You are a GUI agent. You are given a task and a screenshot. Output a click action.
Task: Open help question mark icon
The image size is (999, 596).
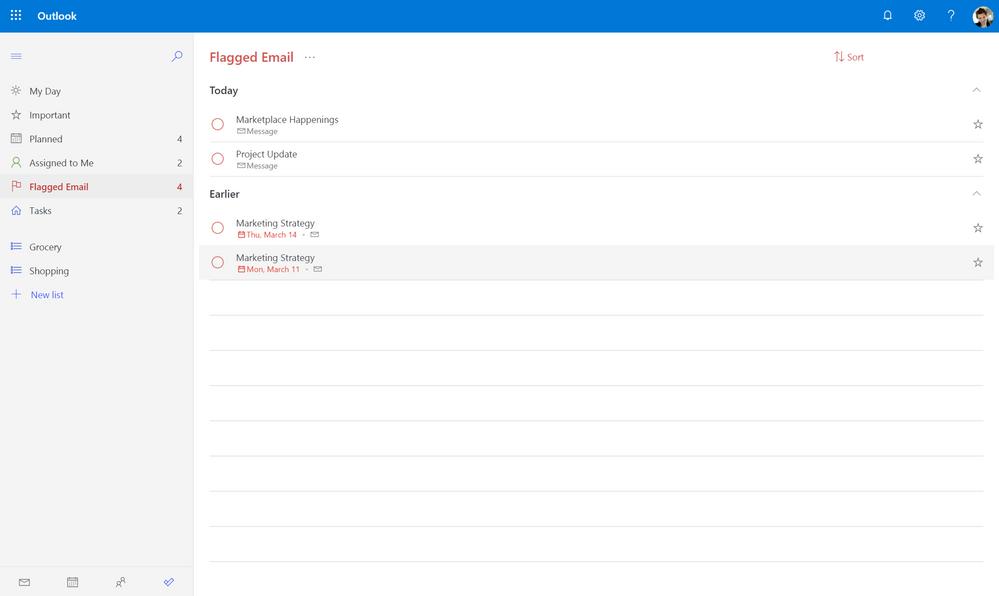951,15
